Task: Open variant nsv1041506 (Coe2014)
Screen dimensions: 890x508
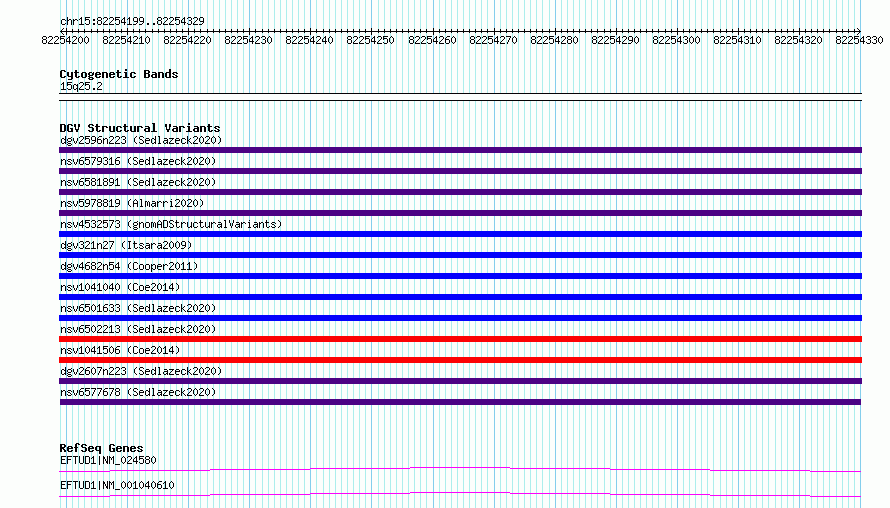Action: pos(120,350)
